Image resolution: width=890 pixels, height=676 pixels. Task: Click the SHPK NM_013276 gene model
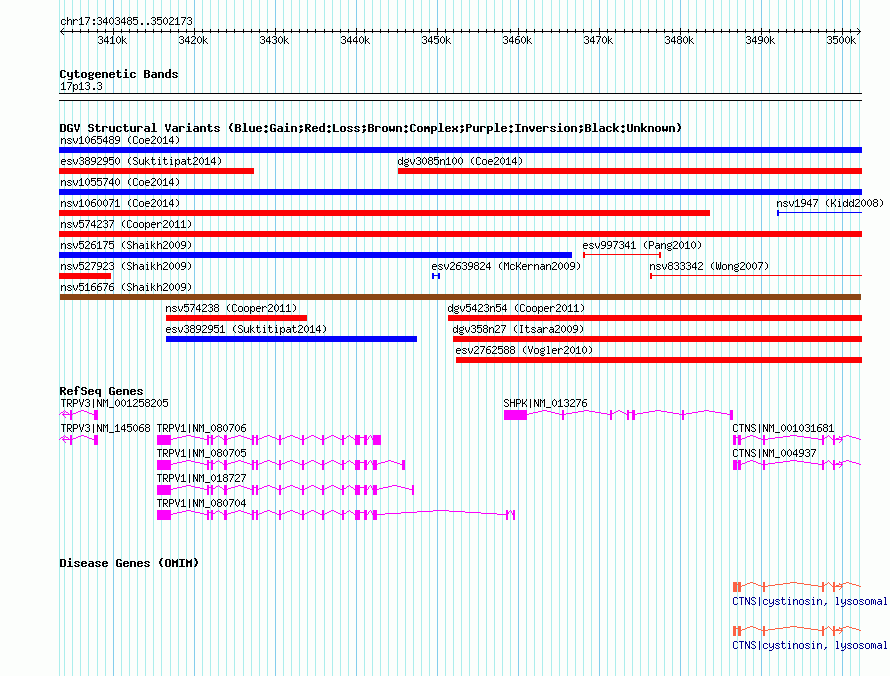click(x=619, y=415)
